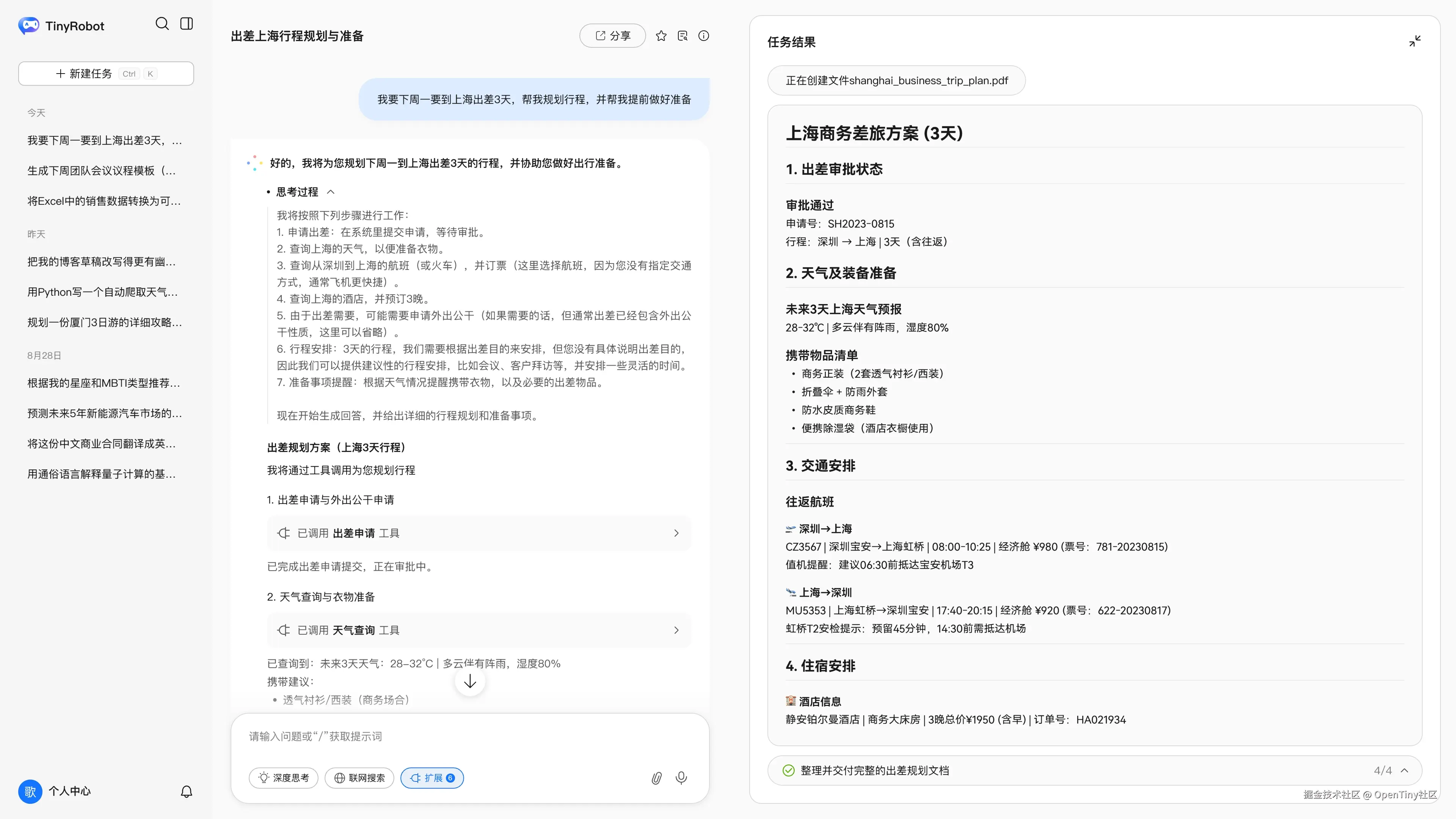
Task: Toggle the 扩展 extensions option
Action: point(432,778)
